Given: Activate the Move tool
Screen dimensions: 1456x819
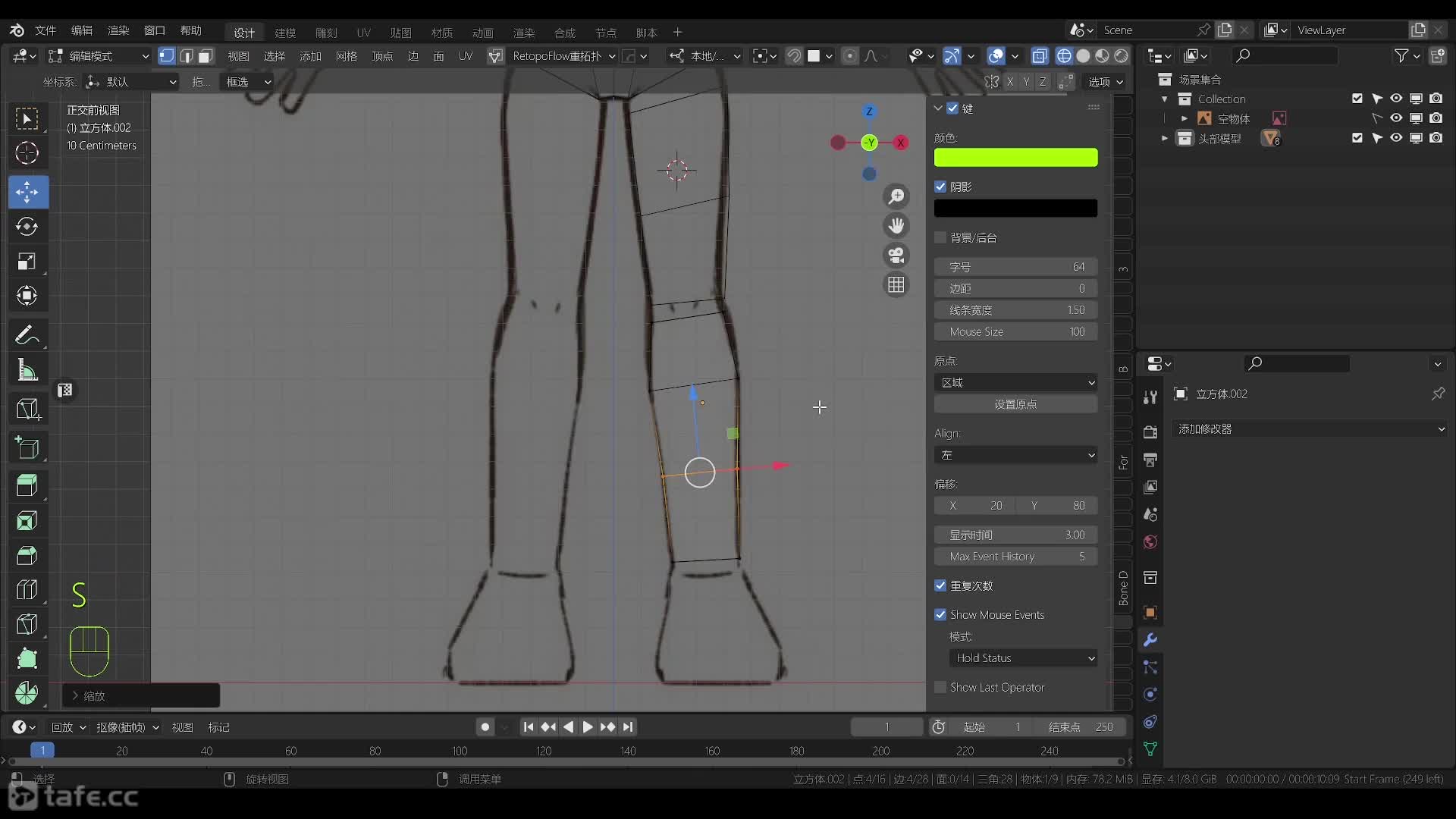Looking at the screenshot, I should click(27, 192).
